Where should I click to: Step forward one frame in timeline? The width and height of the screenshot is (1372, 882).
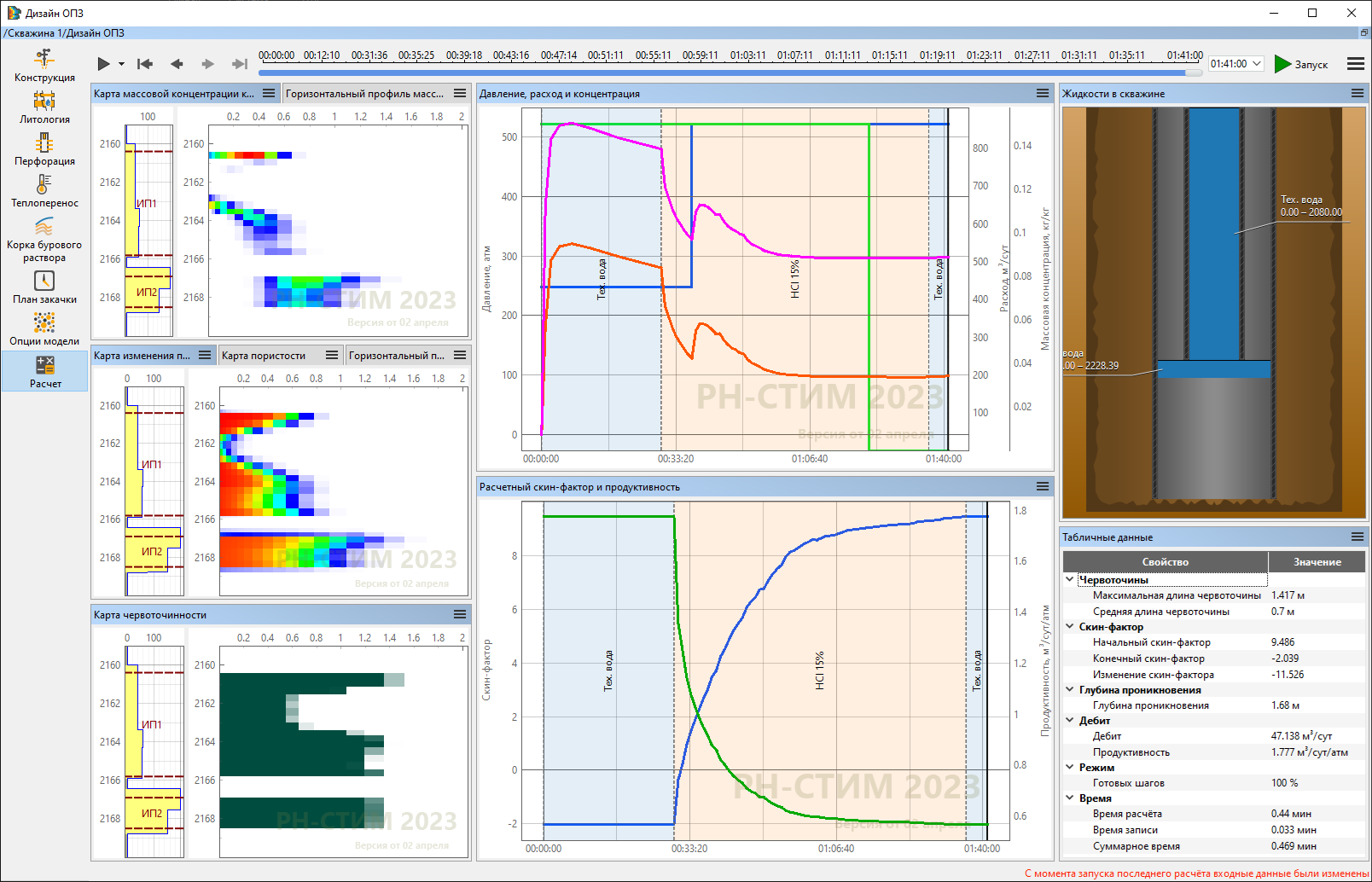point(207,64)
